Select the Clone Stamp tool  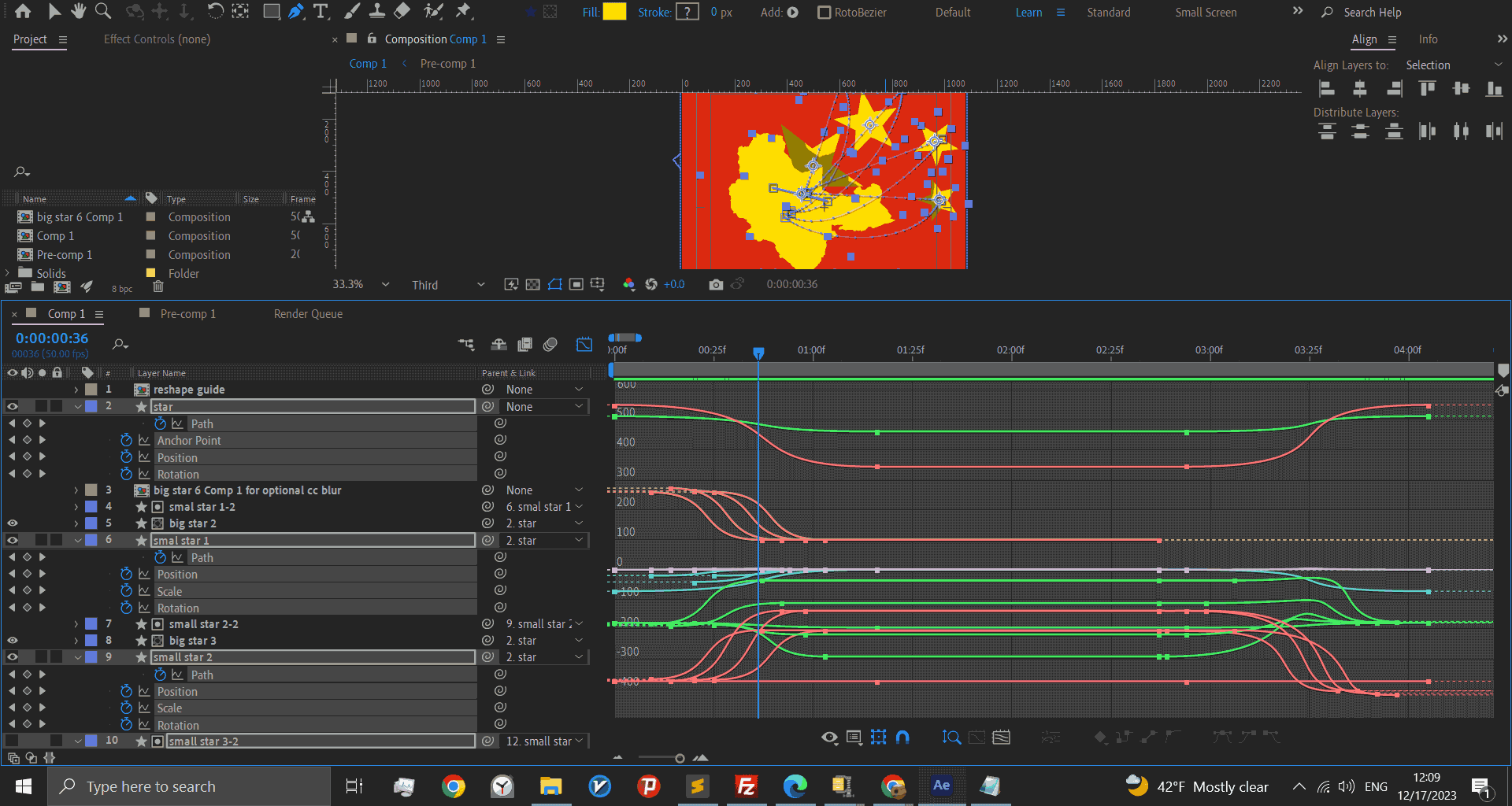point(377,11)
